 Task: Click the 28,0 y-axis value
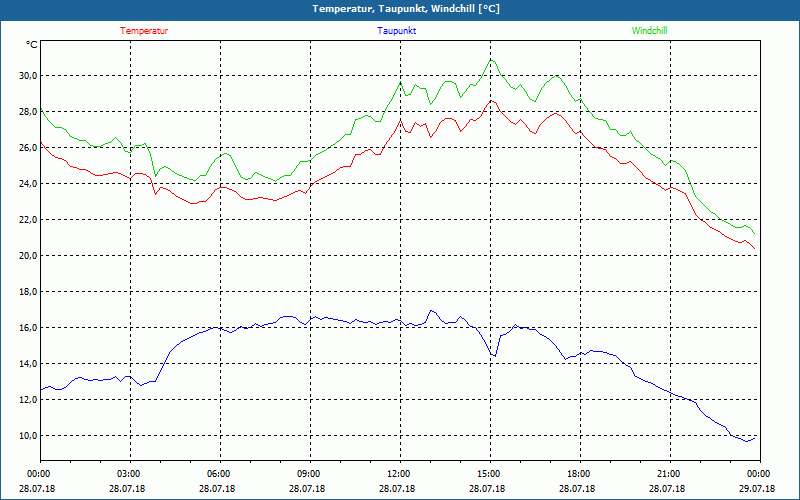tap(29, 112)
